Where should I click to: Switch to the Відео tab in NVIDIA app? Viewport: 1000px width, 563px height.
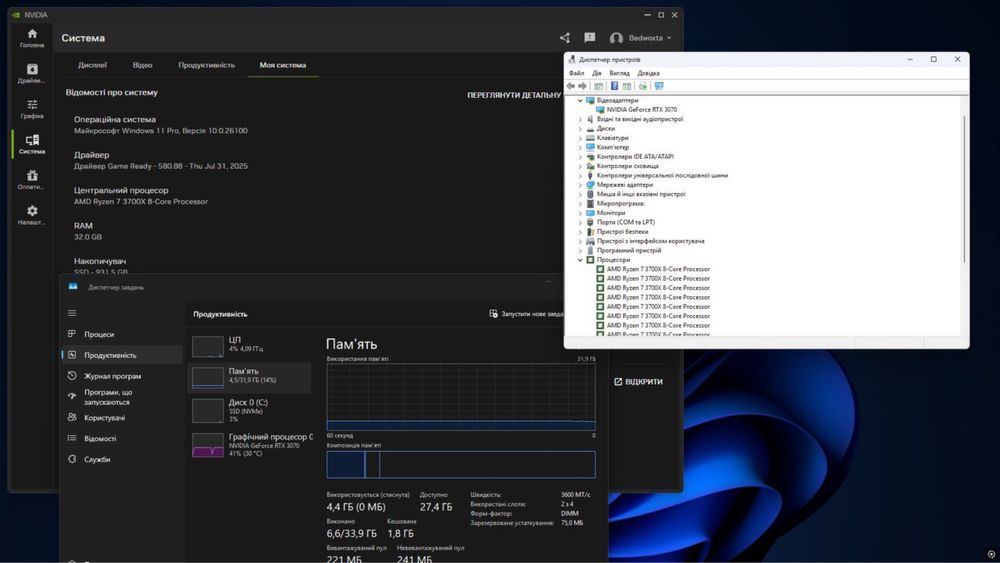pyautogui.click(x=142, y=65)
